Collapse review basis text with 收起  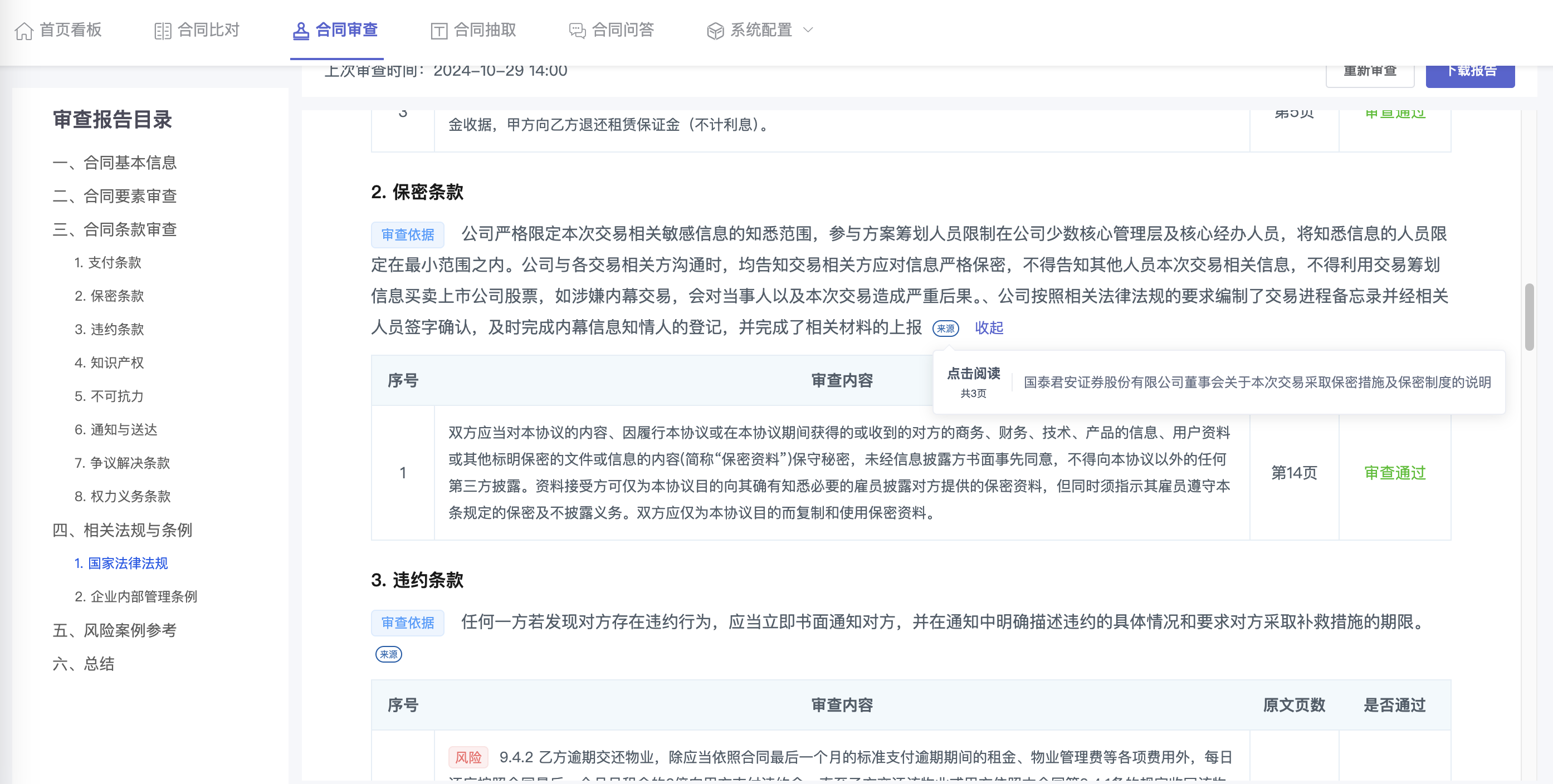(989, 328)
